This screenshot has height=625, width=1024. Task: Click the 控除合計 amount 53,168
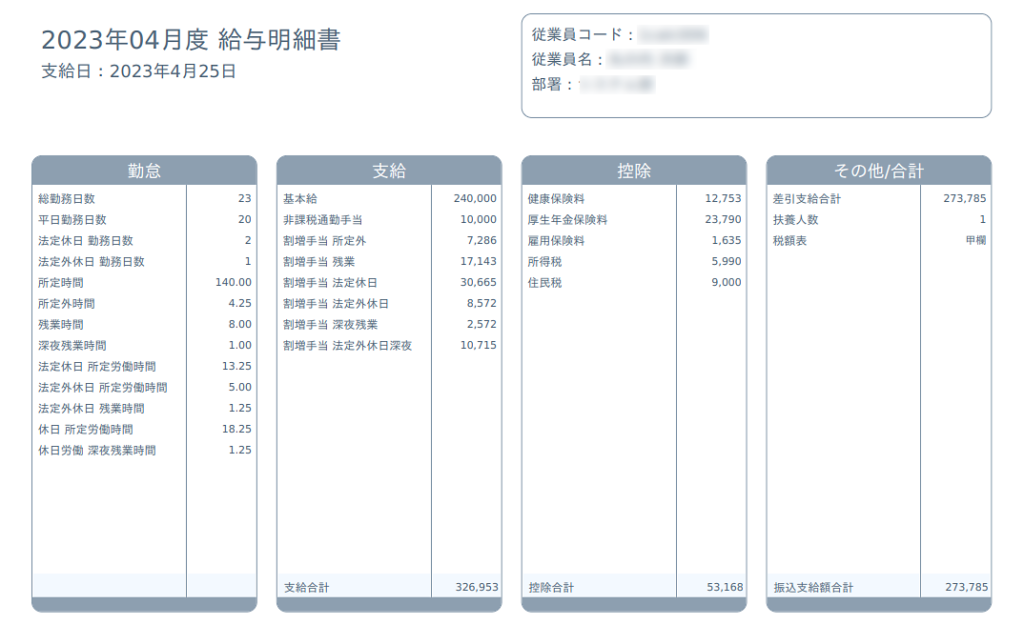tap(724, 587)
